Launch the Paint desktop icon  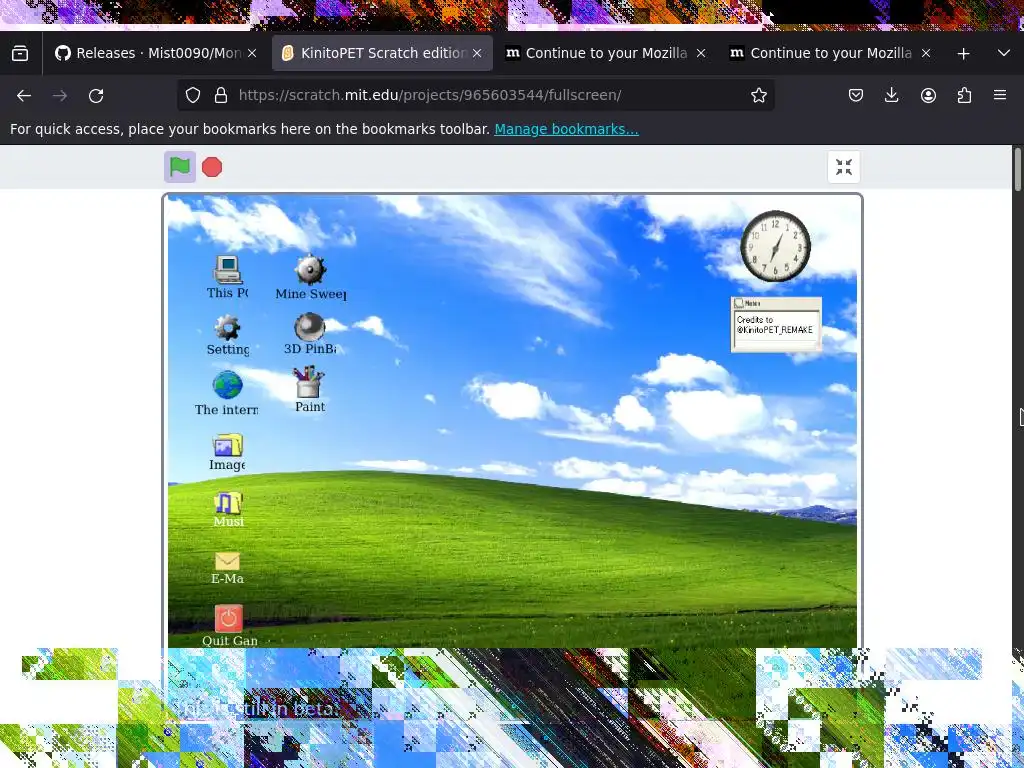[310, 390]
